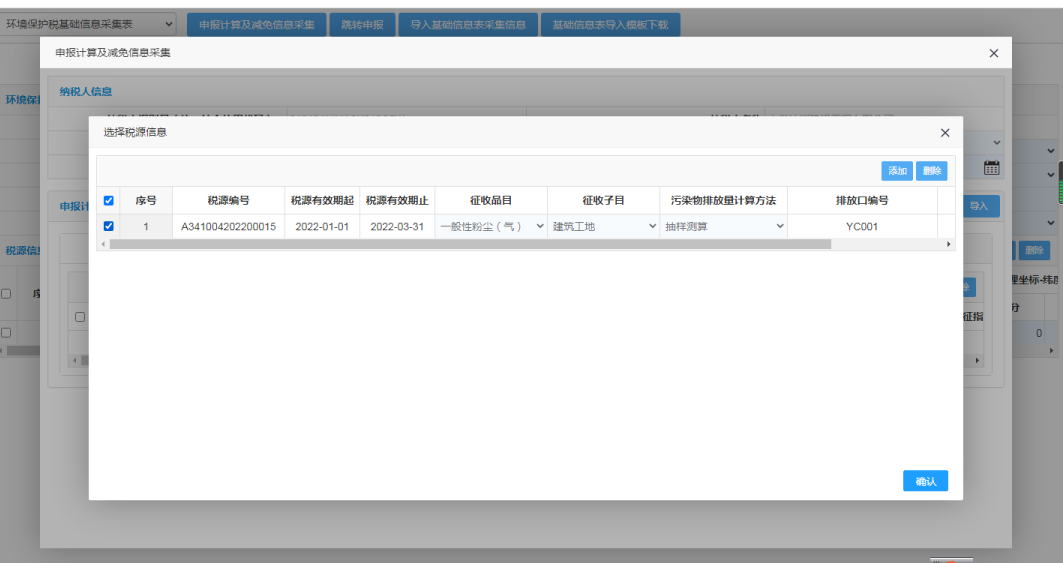Expand the 征收子目 dropdown showing 建筑工地
Image resolution: width=1063 pixels, height=563 pixels.
(603, 227)
